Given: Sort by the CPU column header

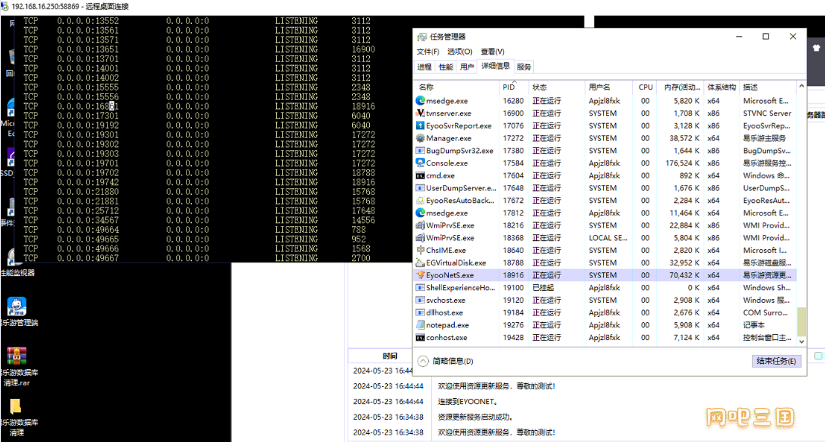Looking at the screenshot, I should click(645, 87).
